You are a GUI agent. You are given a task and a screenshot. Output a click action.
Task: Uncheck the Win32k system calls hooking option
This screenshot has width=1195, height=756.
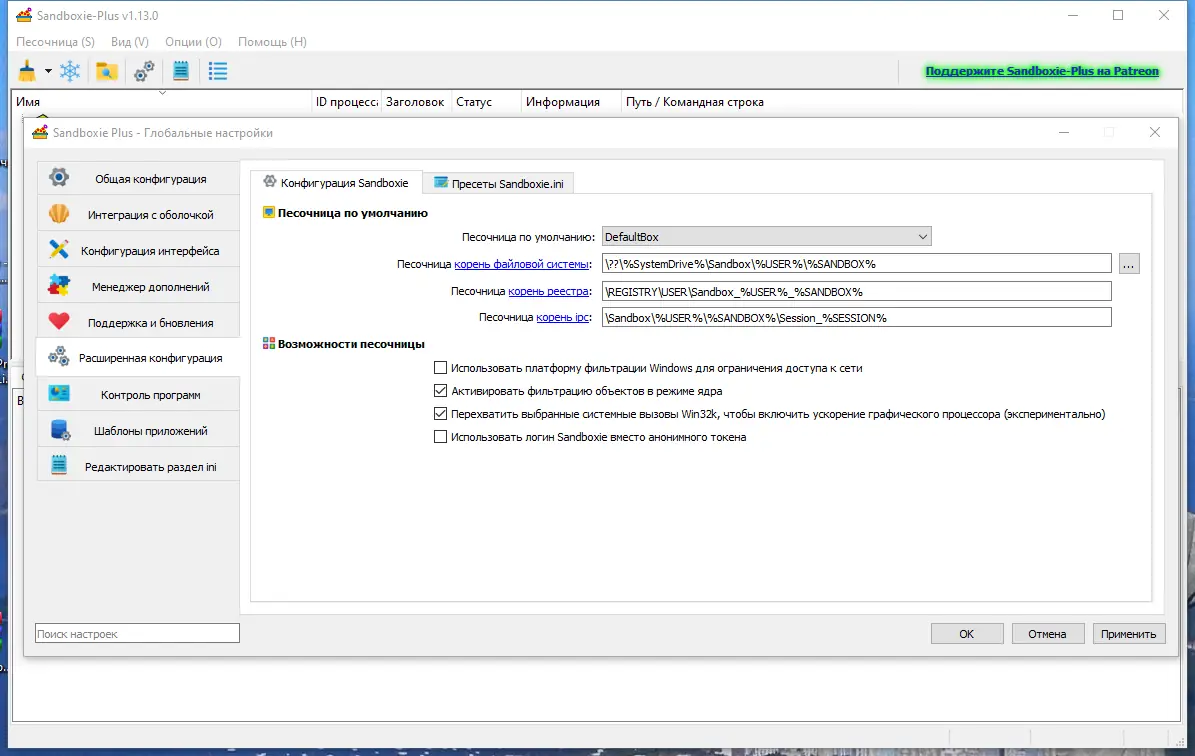click(441, 414)
